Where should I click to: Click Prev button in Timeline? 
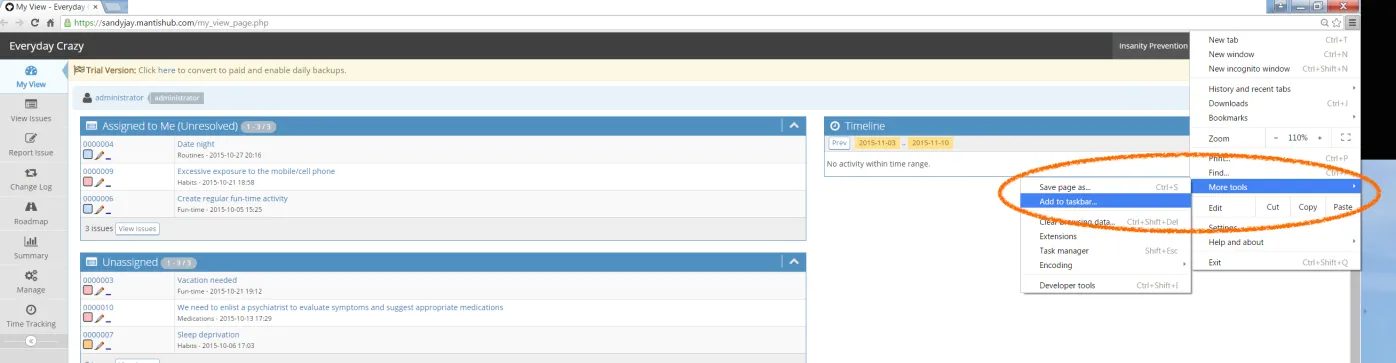pos(839,143)
